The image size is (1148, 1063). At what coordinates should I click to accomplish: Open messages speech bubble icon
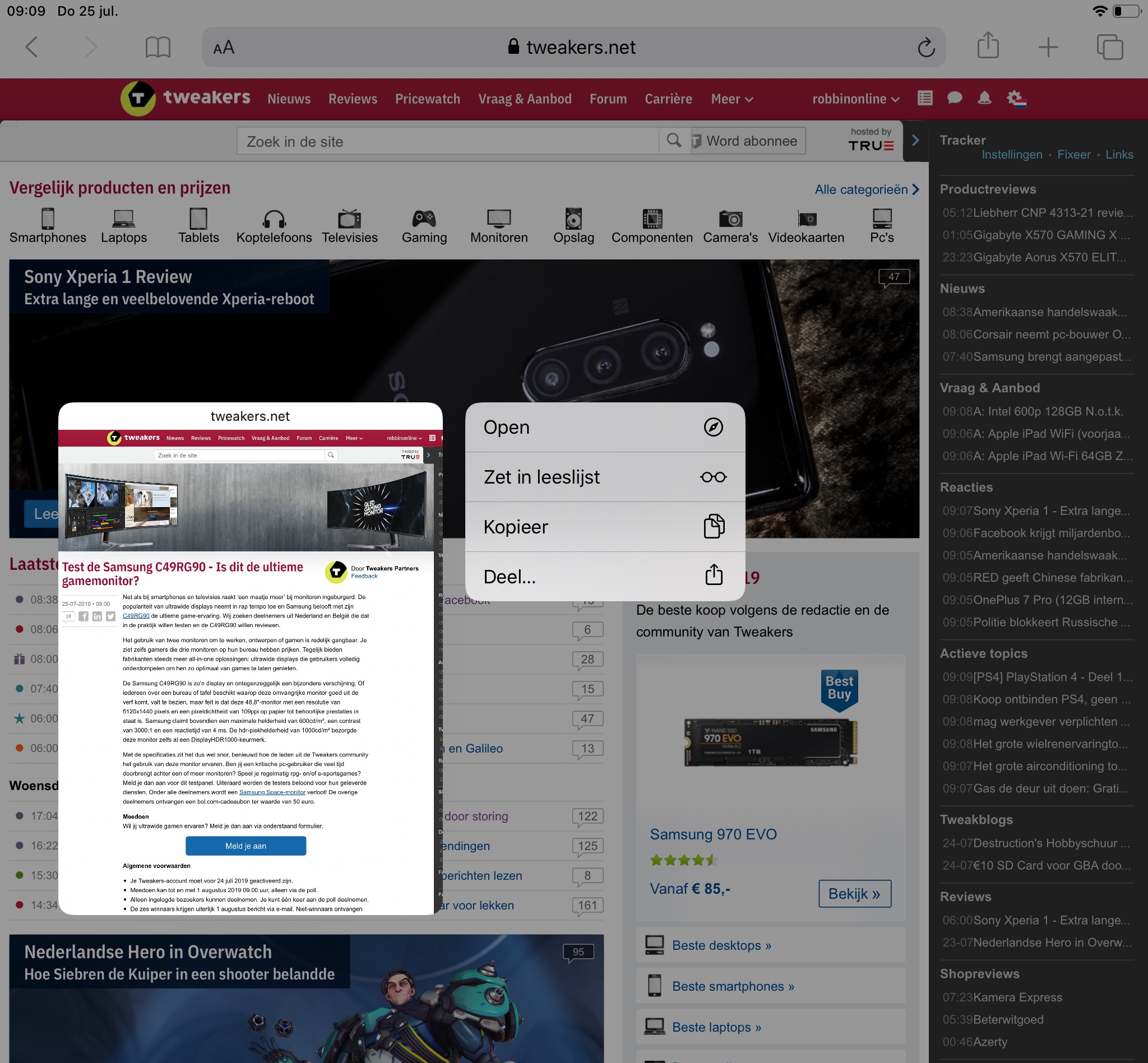coord(954,99)
